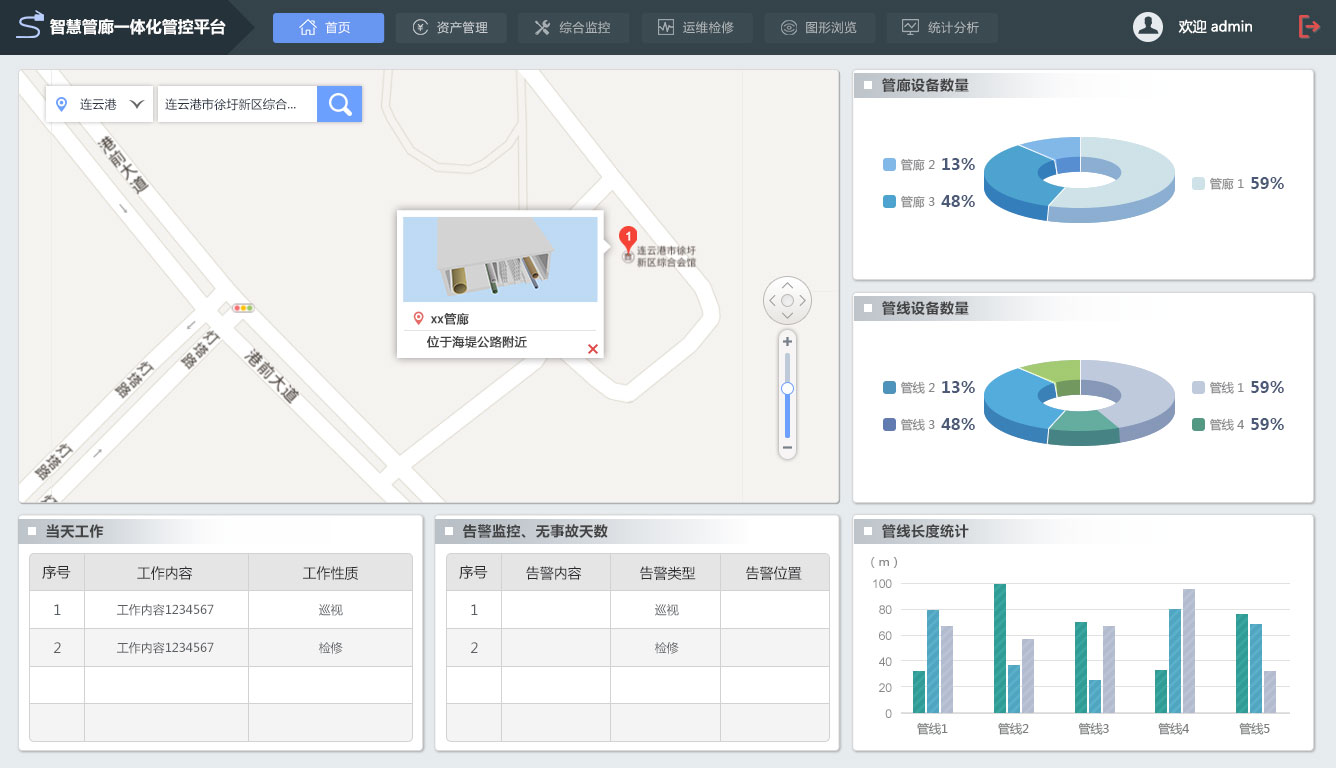Open the 综合监控 menu item
1336x768 pixels.
click(x=573, y=28)
